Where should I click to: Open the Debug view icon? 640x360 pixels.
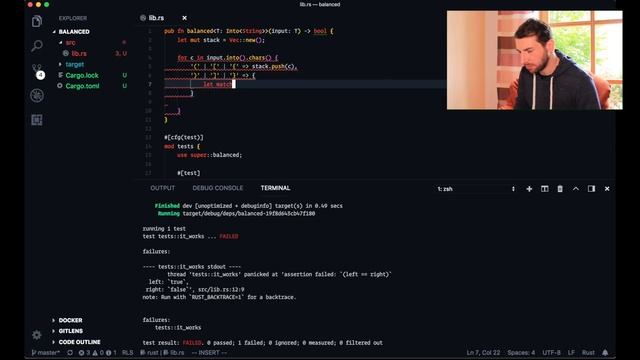pyautogui.click(x=37, y=96)
